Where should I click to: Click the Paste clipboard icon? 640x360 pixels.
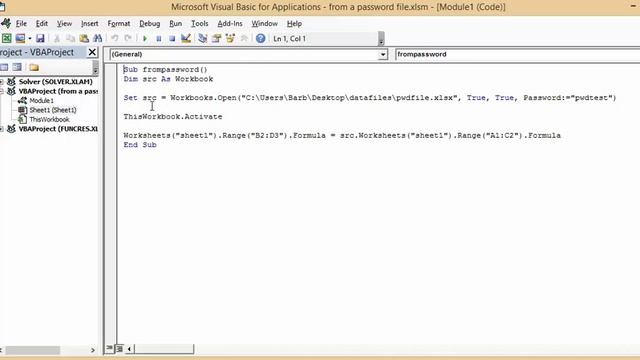pyautogui.click(x=84, y=38)
